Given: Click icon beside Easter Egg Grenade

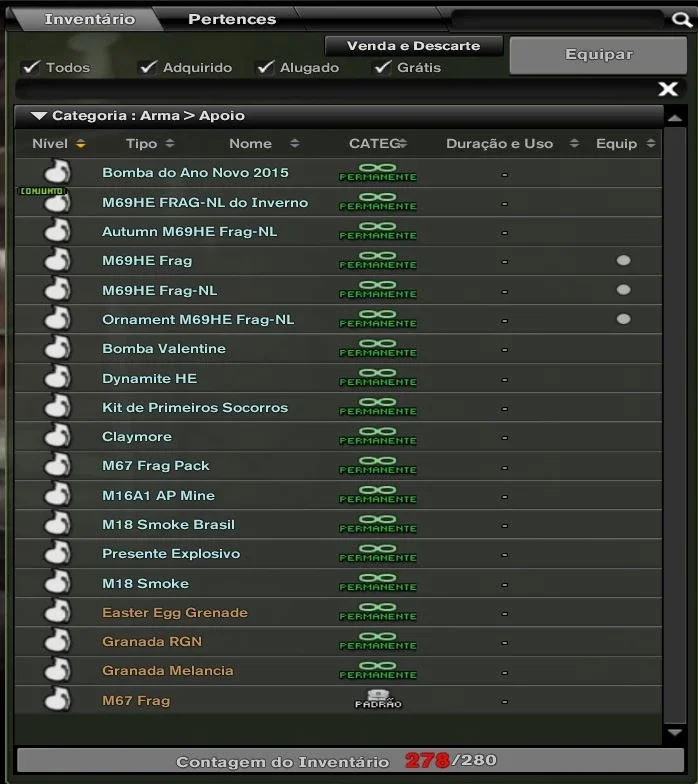Looking at the screenshot, I should pyautogui.click(x=58, y=612).
